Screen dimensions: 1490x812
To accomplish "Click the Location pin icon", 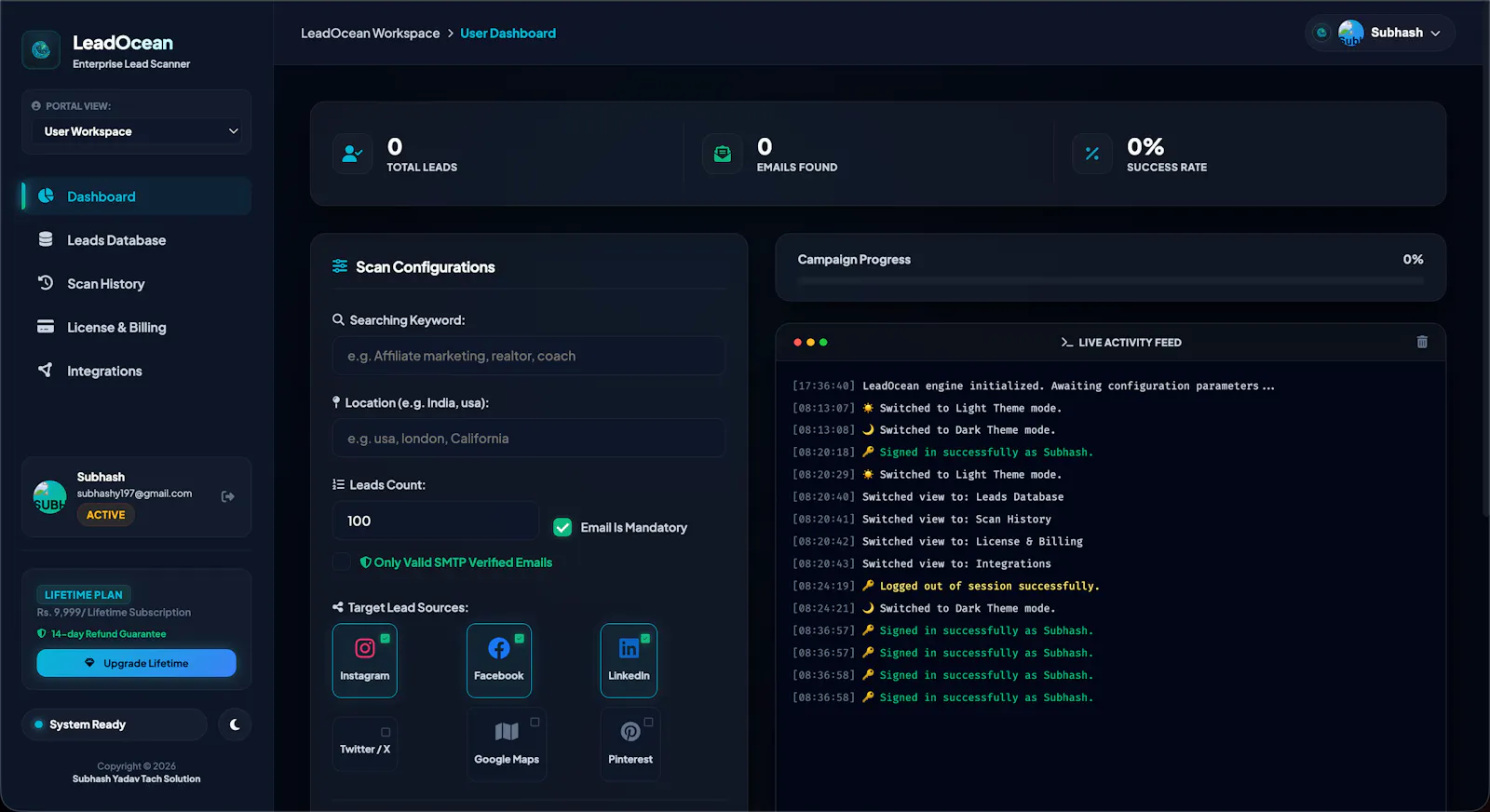I will [336, 402].
